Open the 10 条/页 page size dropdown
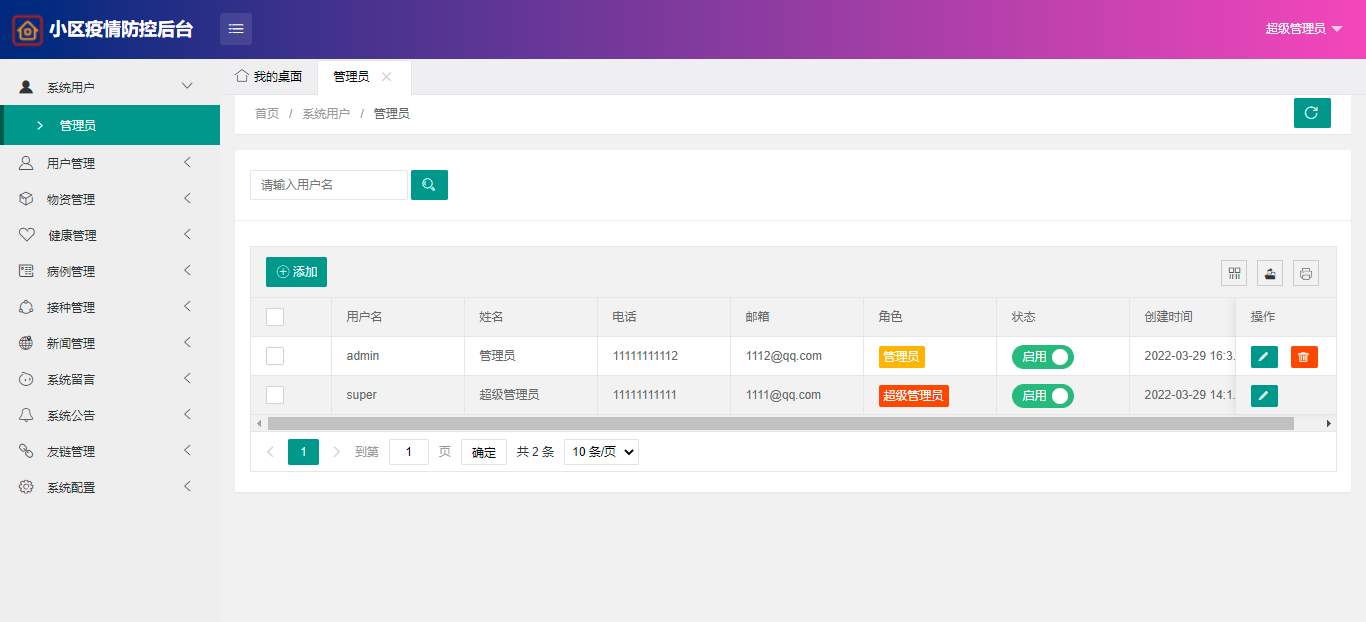The image size is (1366, 622). (x=601, y=452)
